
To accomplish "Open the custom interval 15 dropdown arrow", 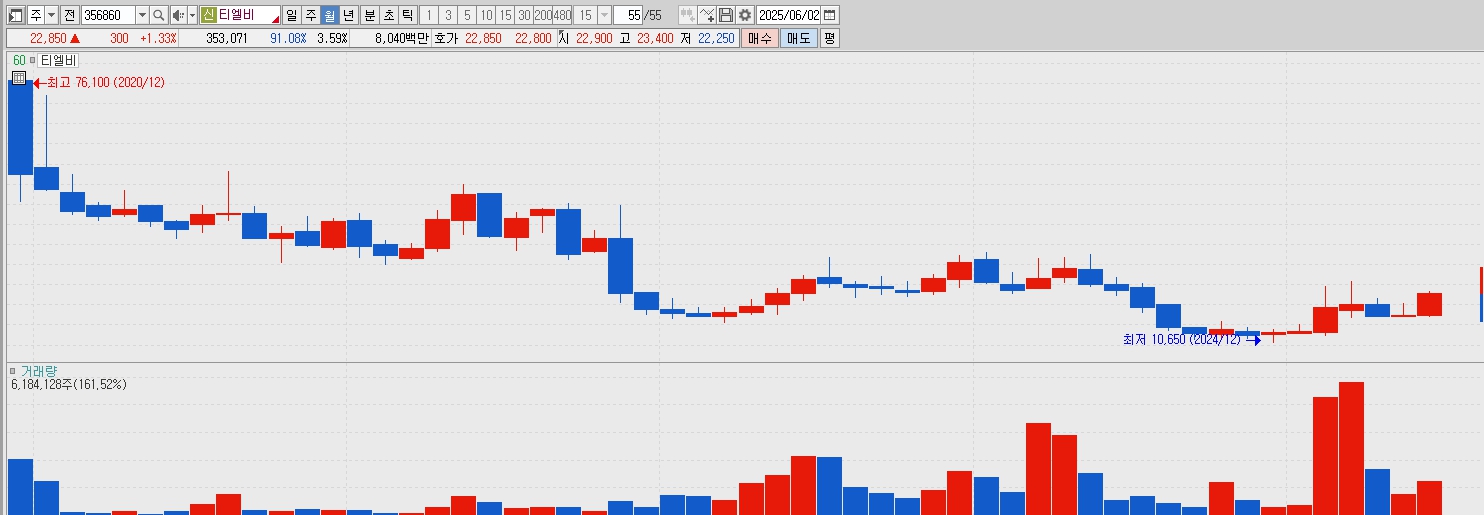I will point(604,15).
